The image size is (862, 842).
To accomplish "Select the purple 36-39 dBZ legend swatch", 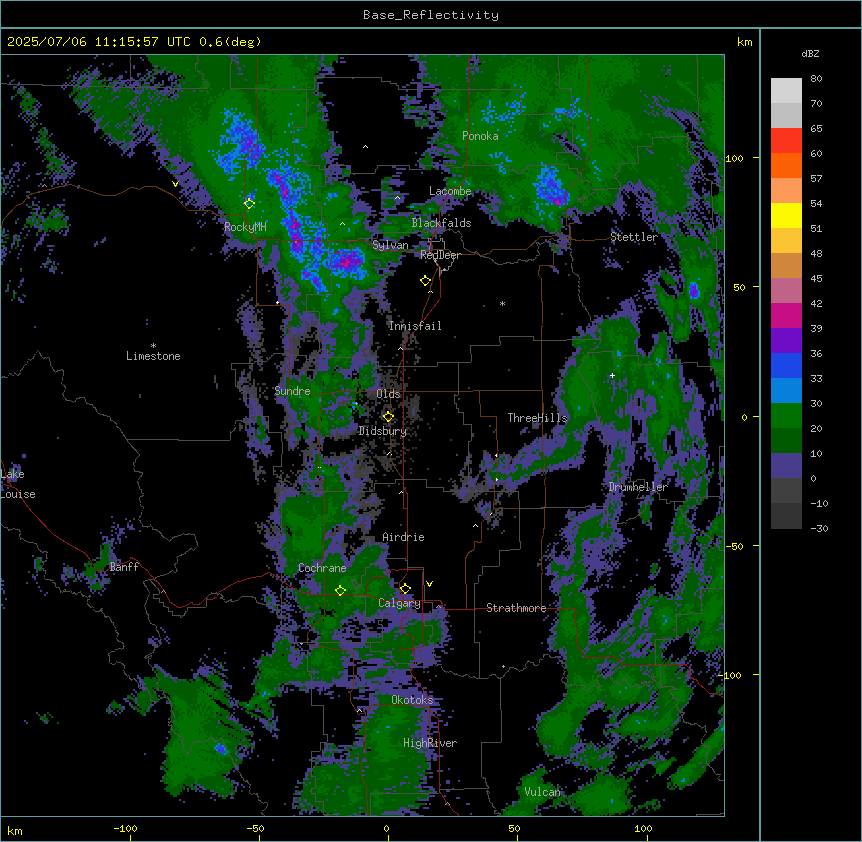I will [x=786, y=341].
